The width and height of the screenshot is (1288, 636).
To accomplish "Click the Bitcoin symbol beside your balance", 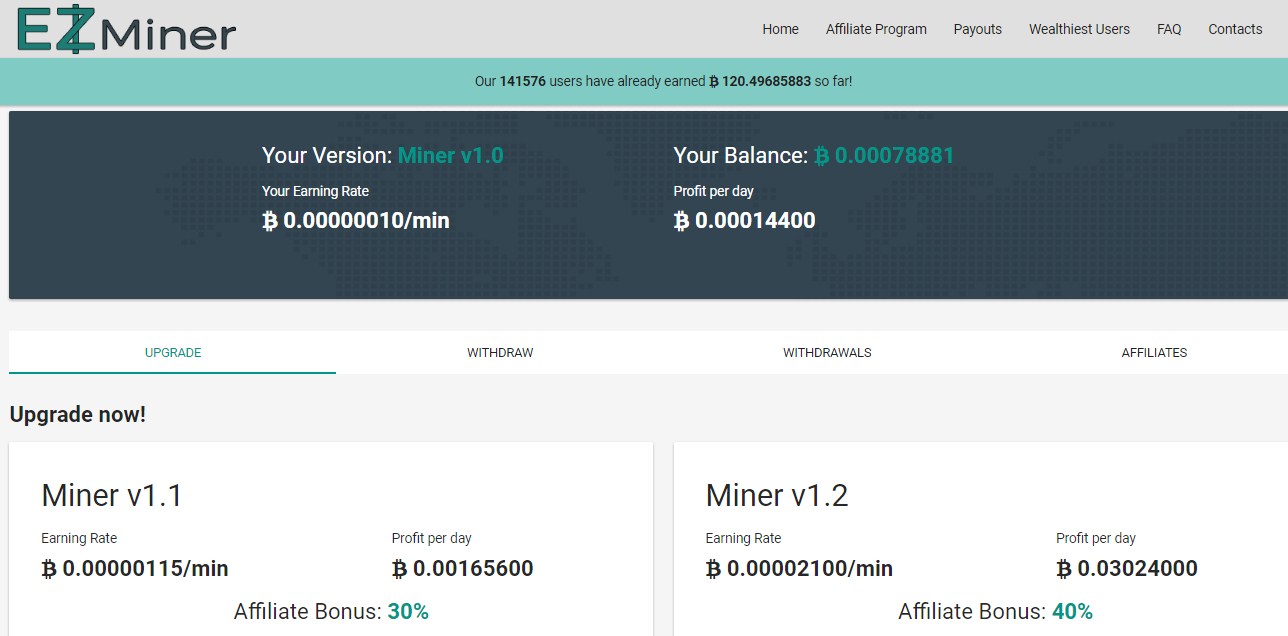I will tap(821, 156).
